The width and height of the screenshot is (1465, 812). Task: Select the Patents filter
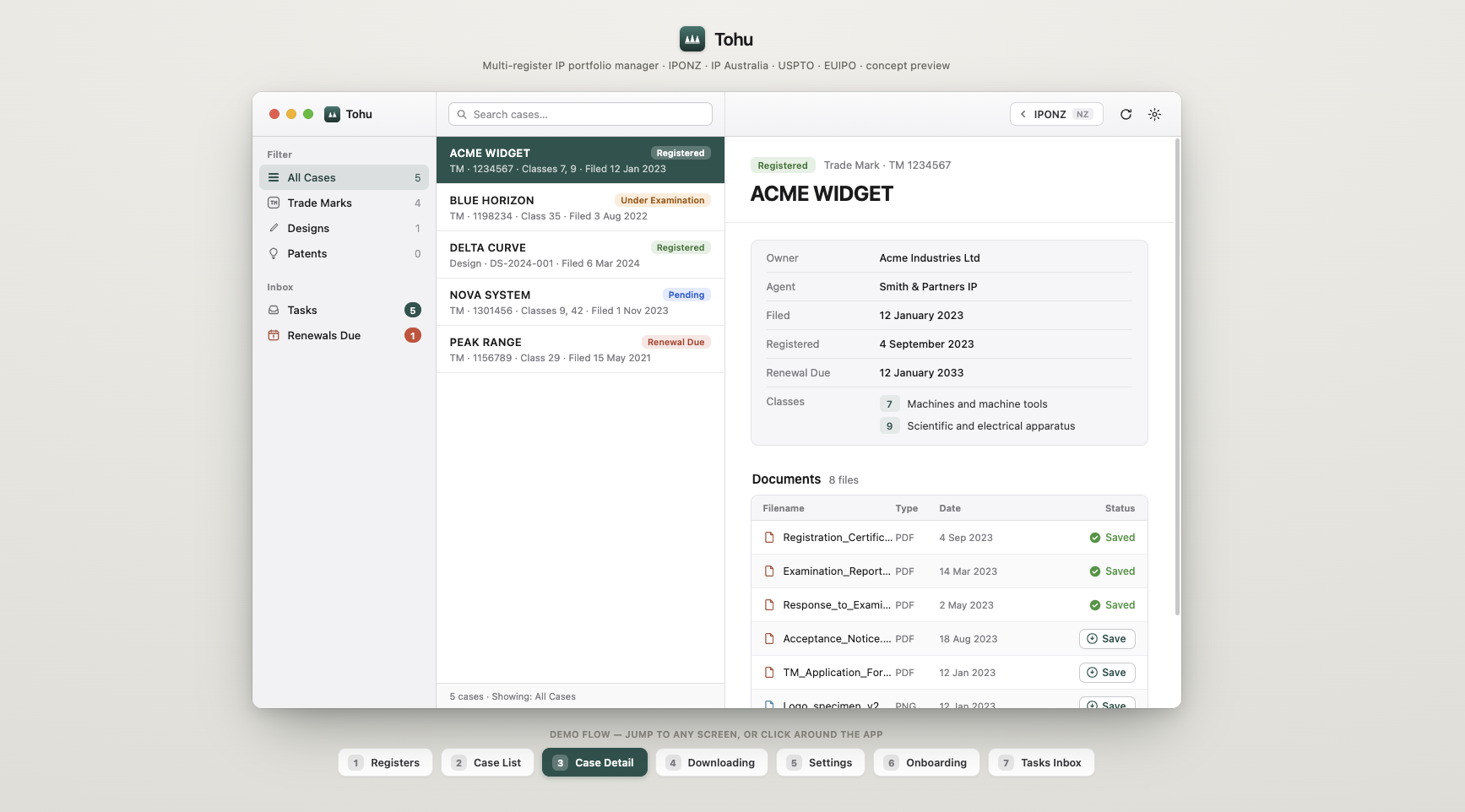pyautogui.click(x=344, y=254)
